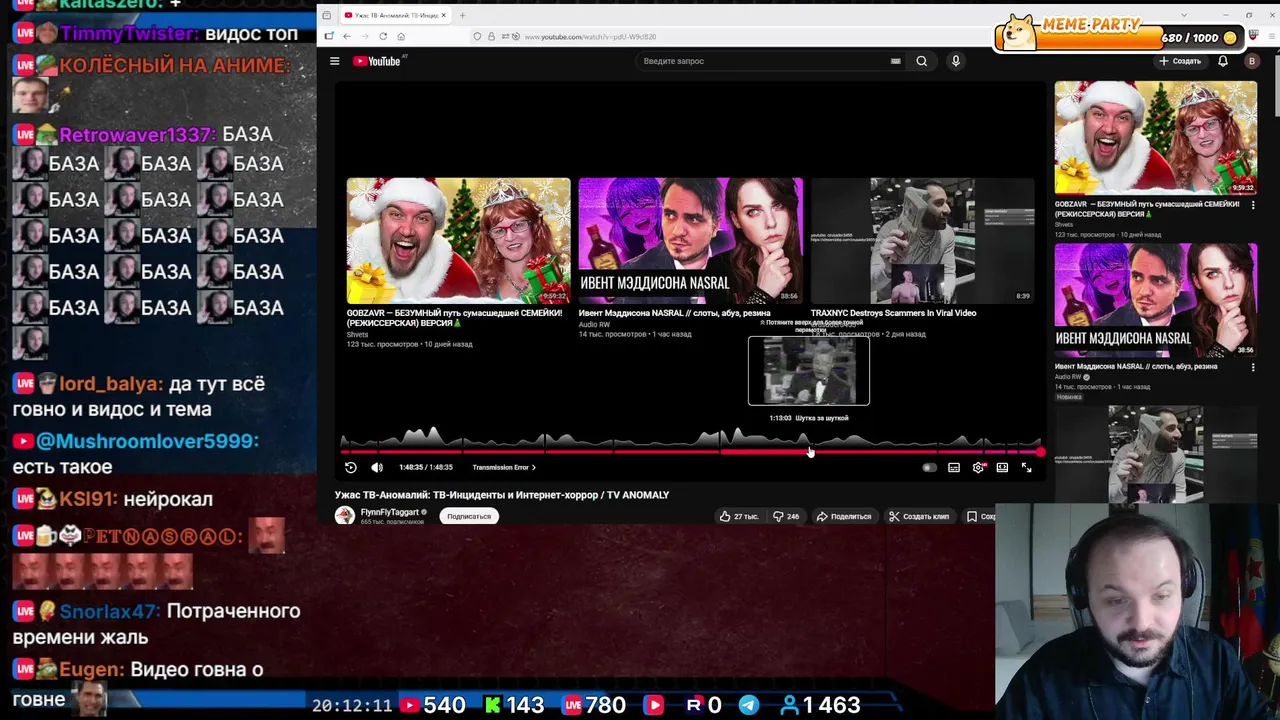Click the search magnifier button

(921, 61)
